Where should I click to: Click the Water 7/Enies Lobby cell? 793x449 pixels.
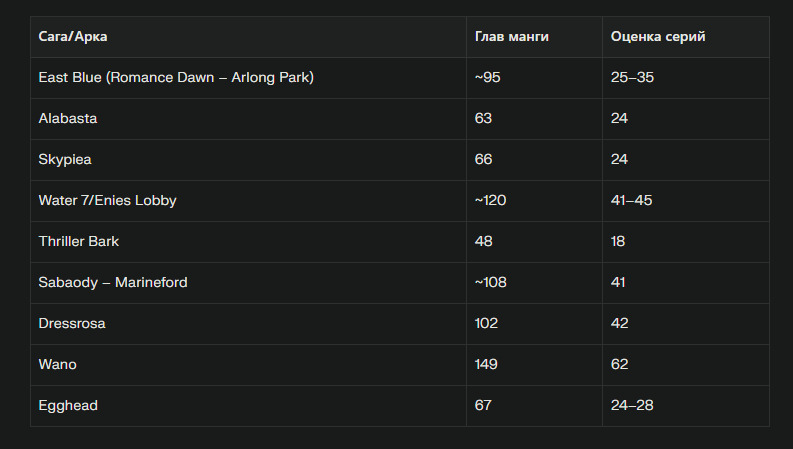tap(107, 201)
